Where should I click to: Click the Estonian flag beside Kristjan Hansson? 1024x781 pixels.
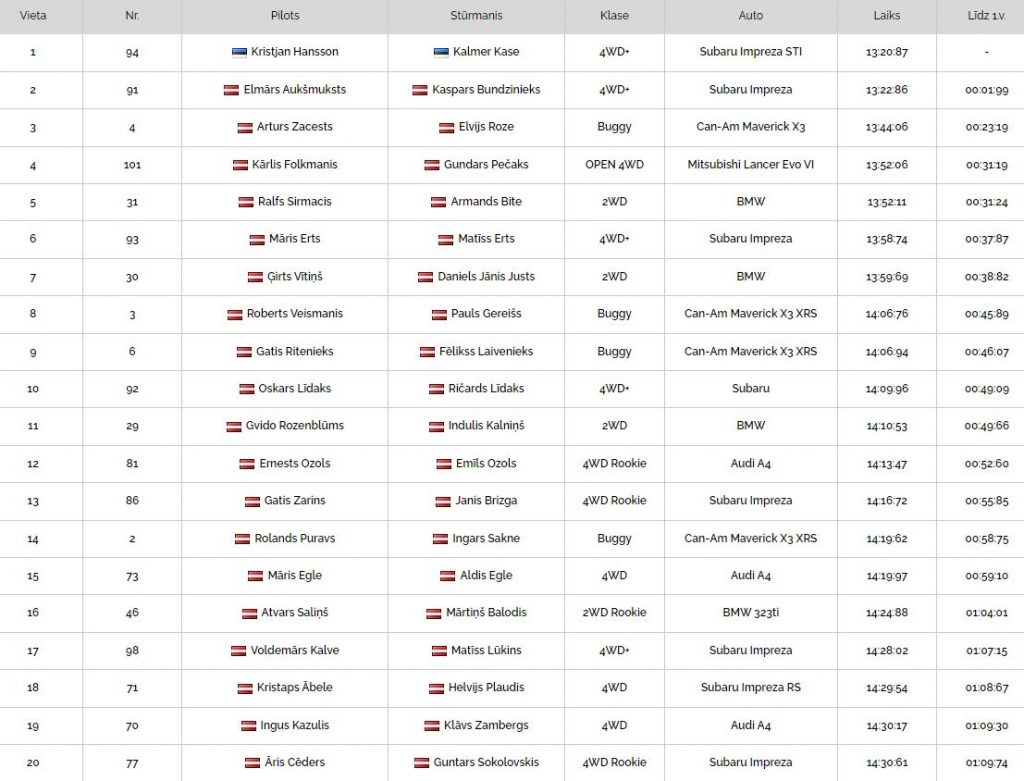tap(239, 52)
